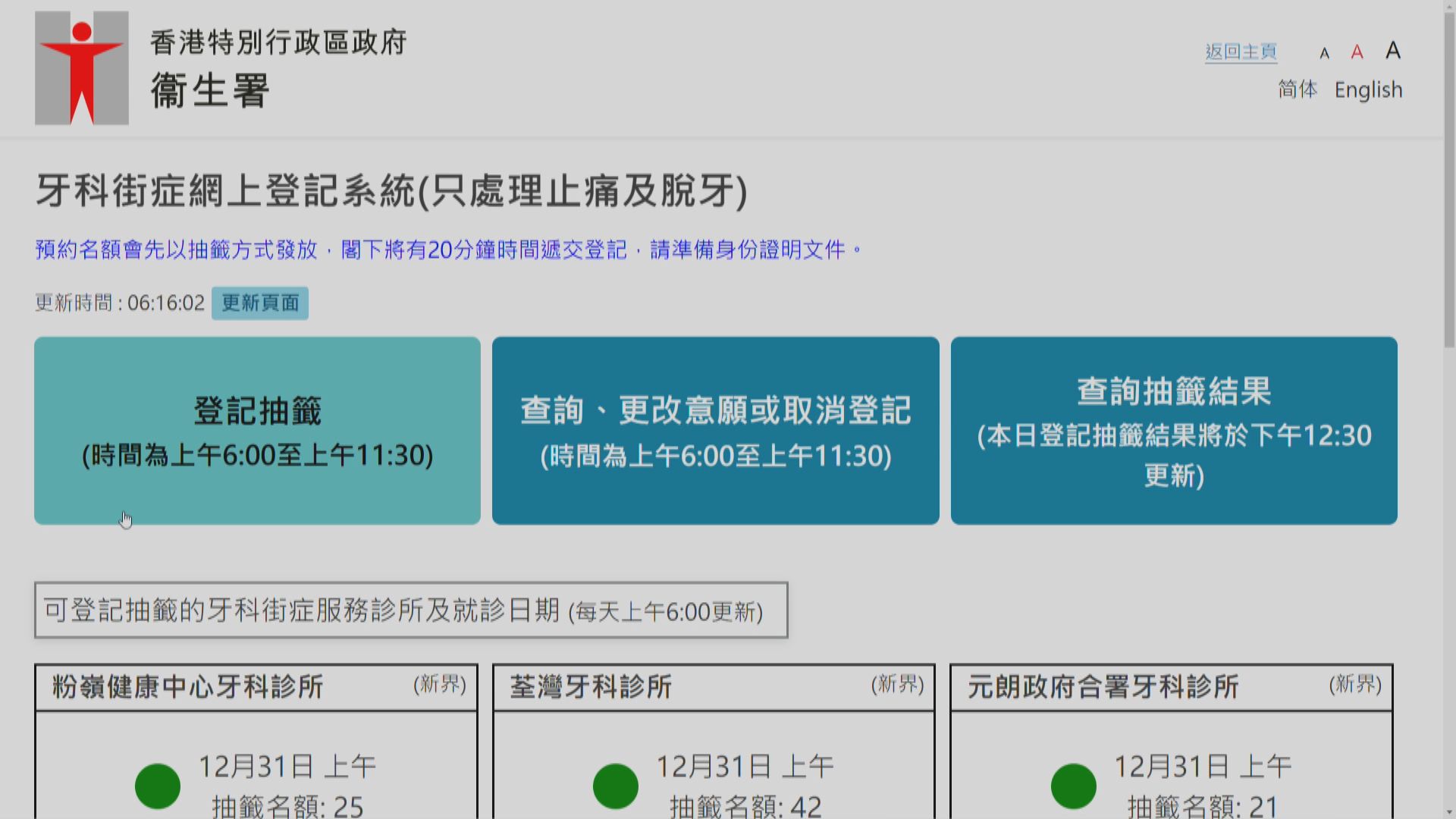Click 抽籤名額: 42 under 荃灣
The width and height of the screenshot is (1456, 819).
pyautogui.click(x=745, y=806)
